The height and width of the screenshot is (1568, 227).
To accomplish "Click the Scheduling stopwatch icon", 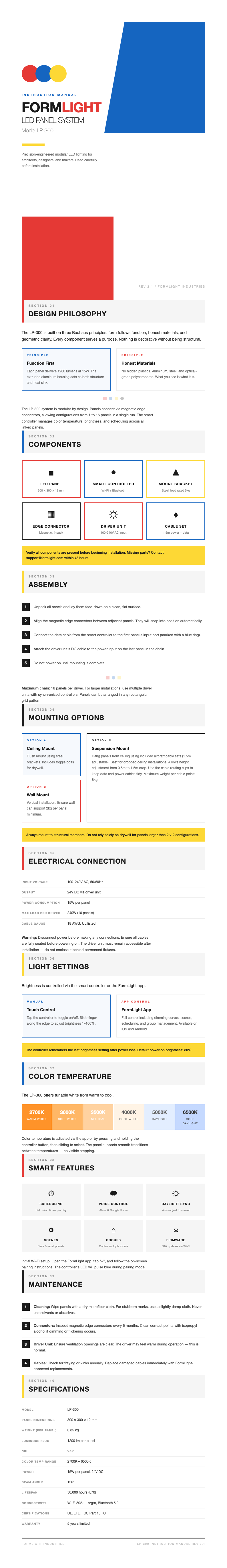I will (51, 1193).
